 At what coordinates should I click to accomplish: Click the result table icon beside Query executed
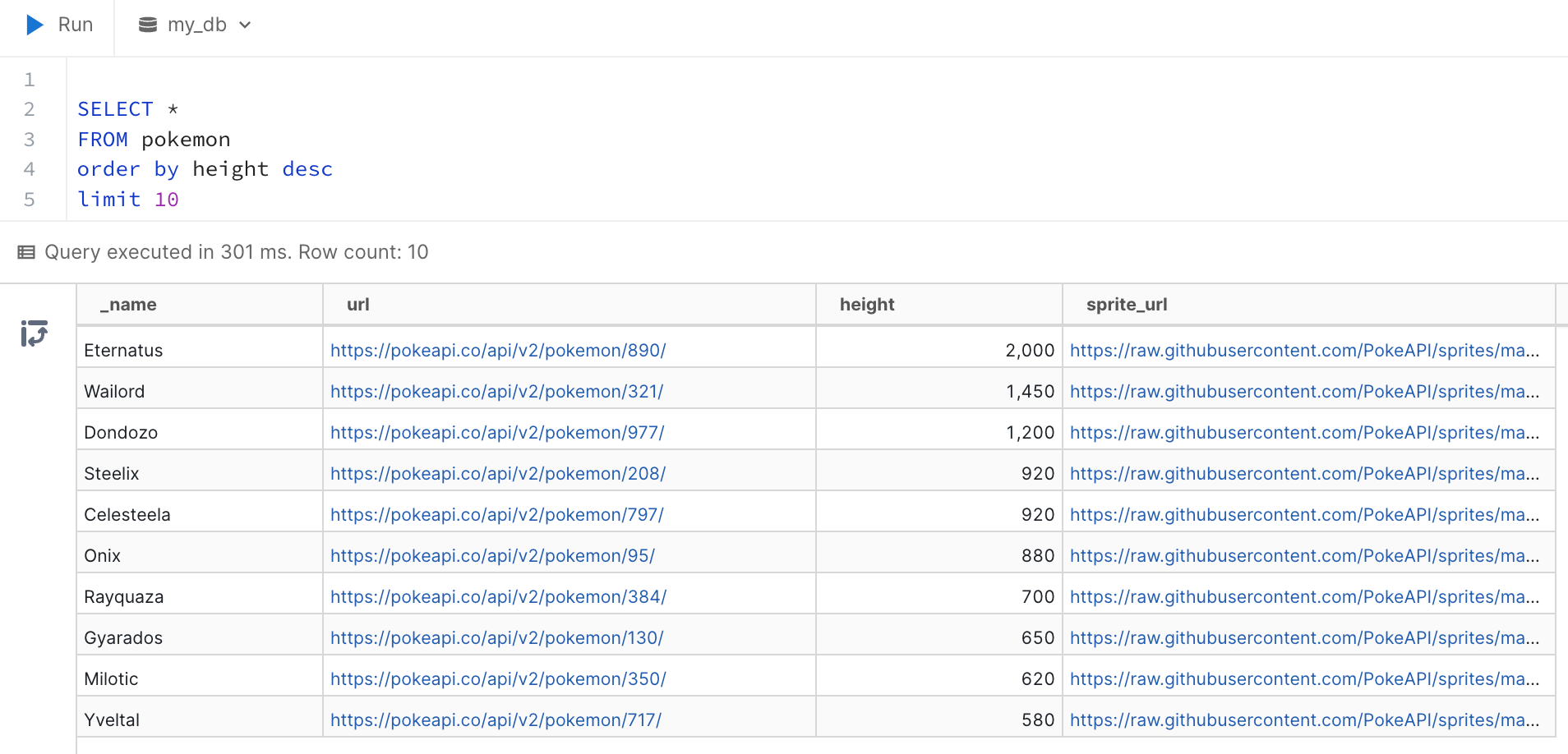tap(26, 252)
